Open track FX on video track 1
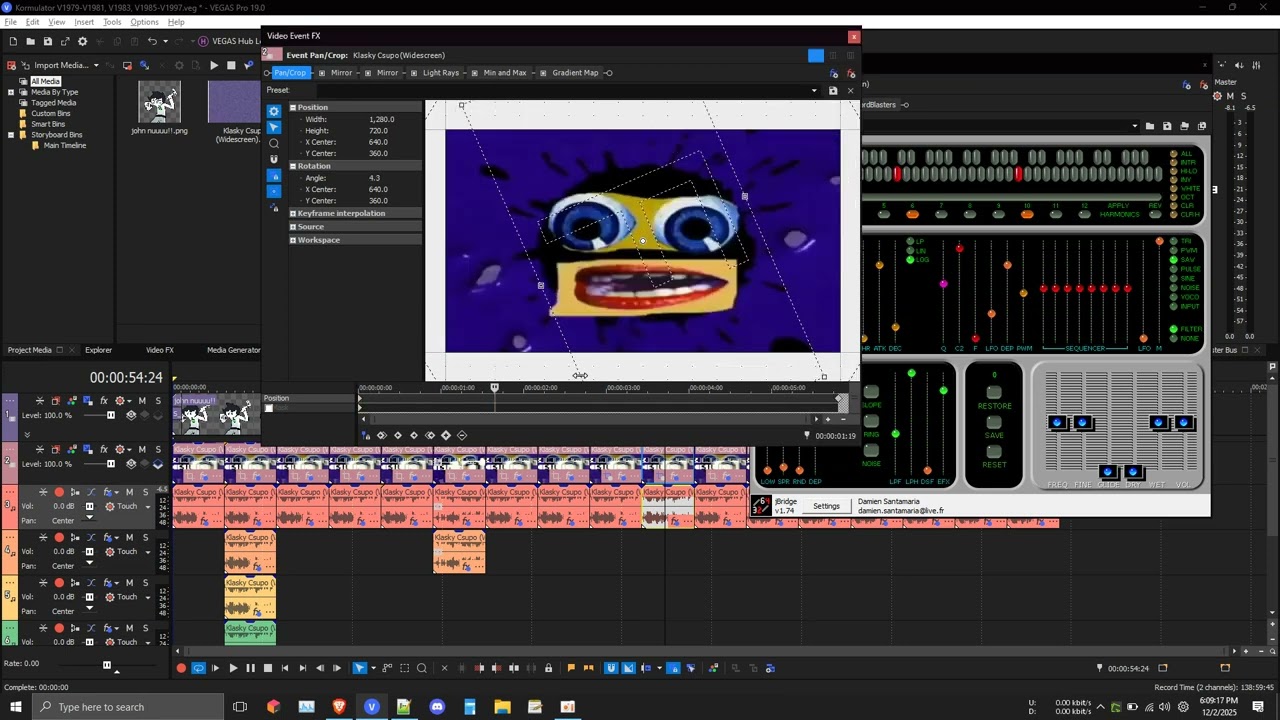Image resolution: width=1280 pixels, height=720 pixels. click(103, 401)
